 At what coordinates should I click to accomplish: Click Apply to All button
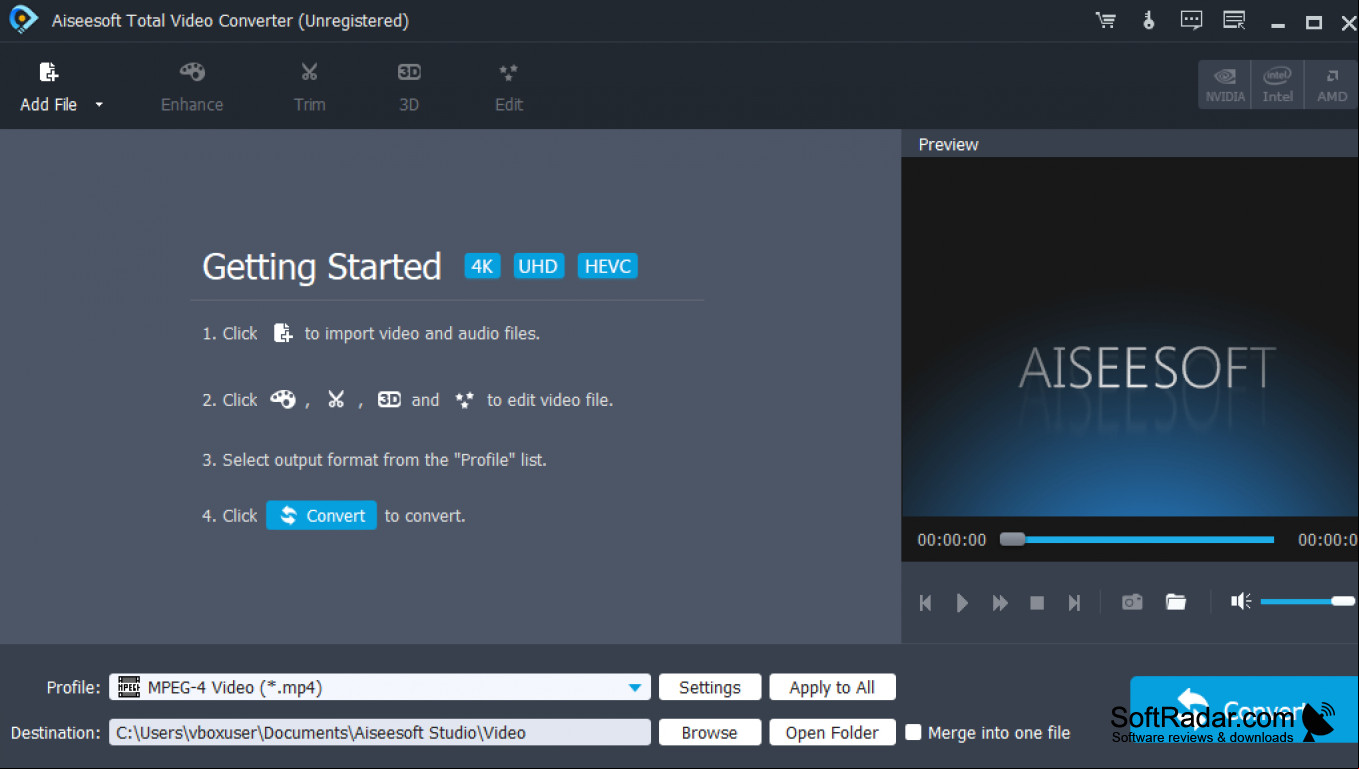coord(832,687)
